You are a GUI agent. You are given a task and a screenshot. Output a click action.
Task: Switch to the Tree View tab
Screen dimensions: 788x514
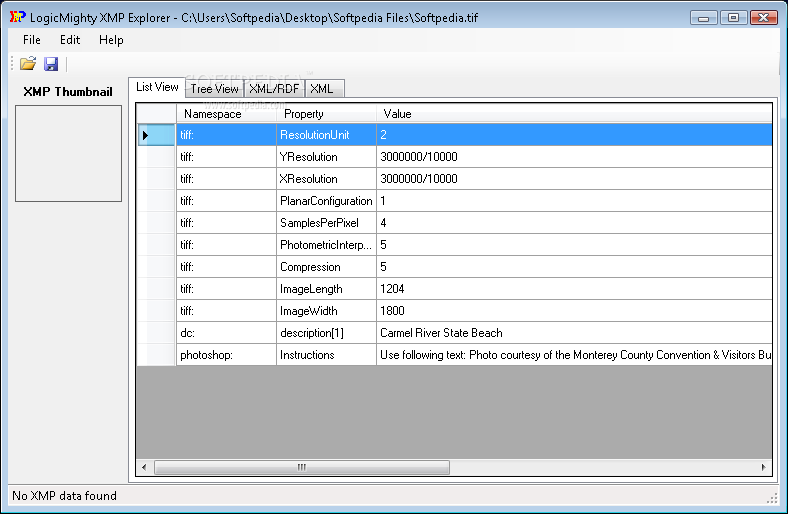(x=215, y=89)
